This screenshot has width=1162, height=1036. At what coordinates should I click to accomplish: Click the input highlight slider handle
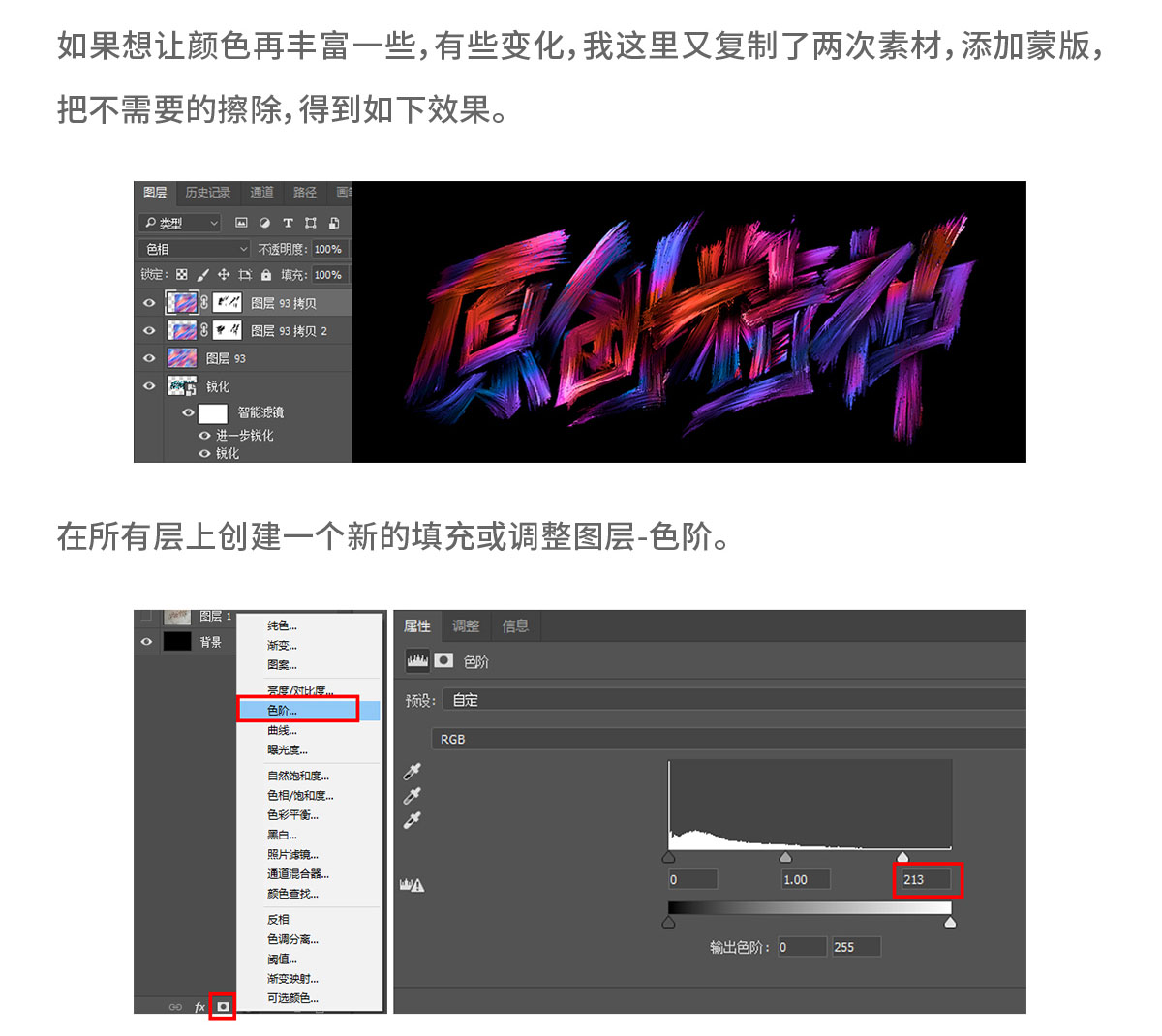[902, 857]
